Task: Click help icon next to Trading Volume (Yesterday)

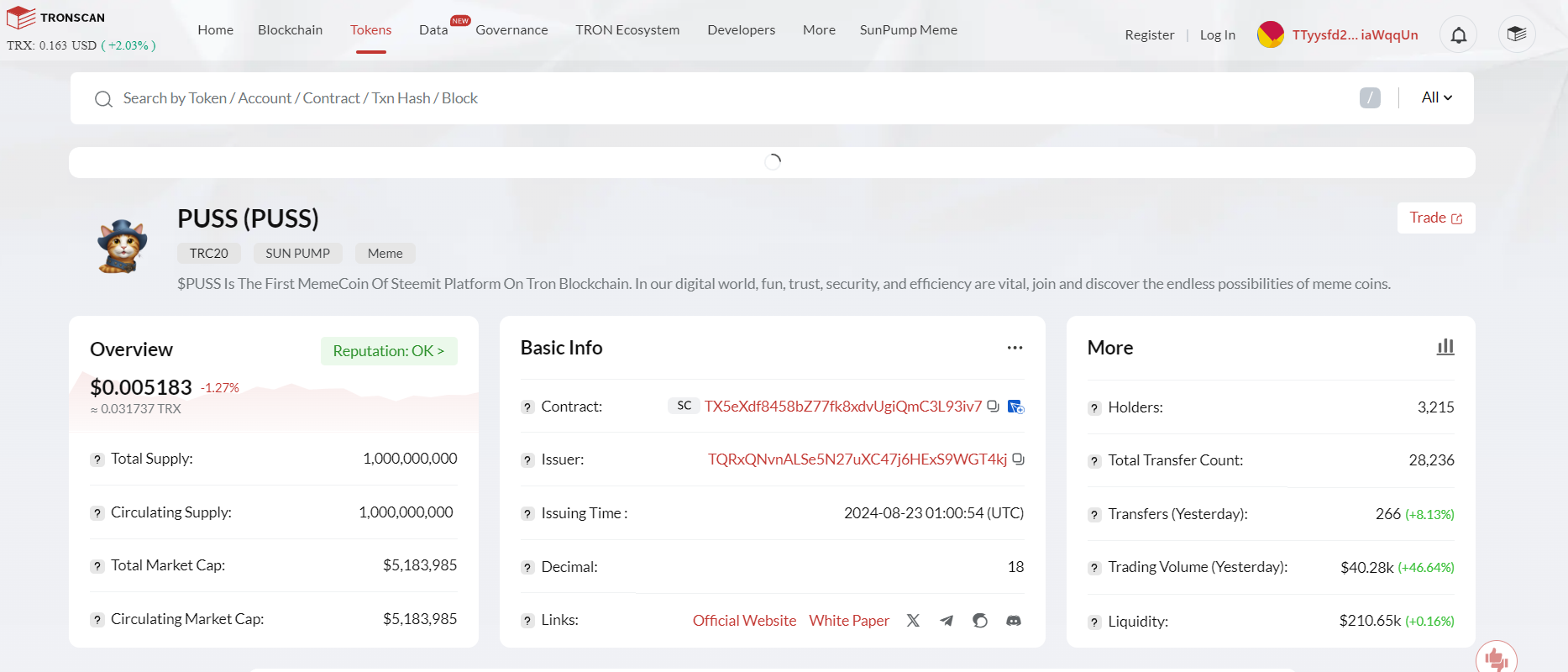Action: tap(1094, 568)
